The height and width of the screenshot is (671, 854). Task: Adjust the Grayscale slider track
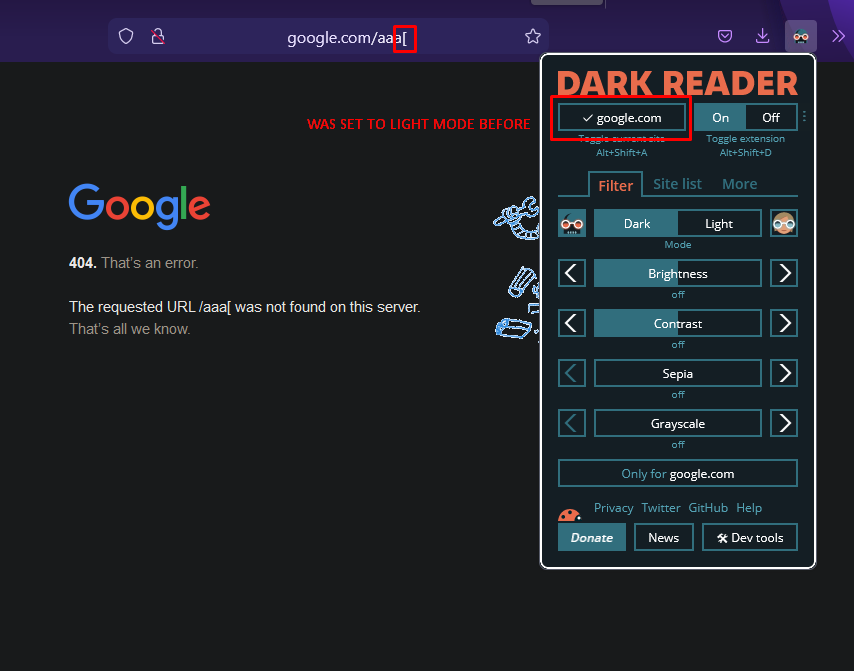click(x=678, y=424)
